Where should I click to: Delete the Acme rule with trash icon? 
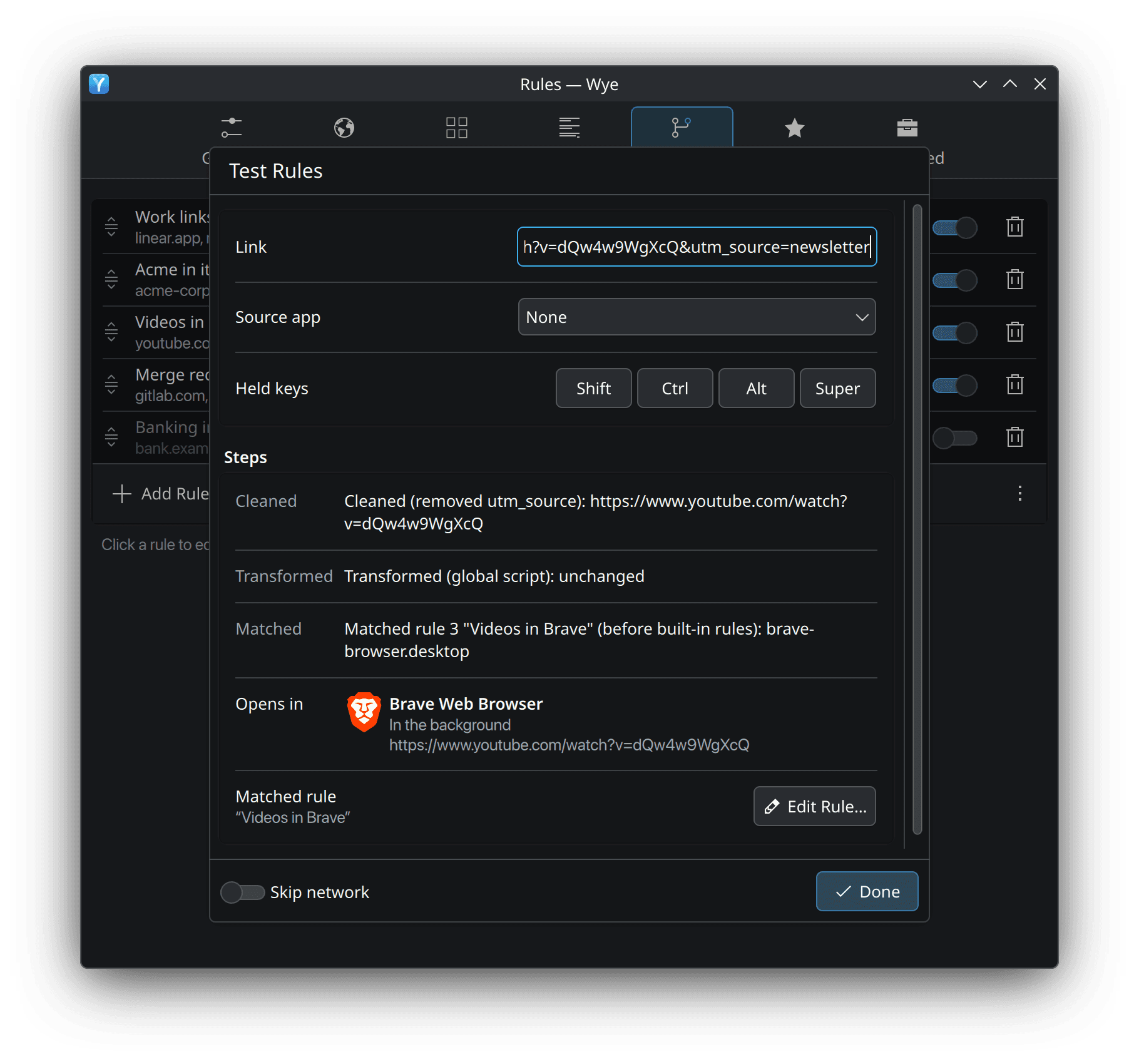tap(1015, 279)
